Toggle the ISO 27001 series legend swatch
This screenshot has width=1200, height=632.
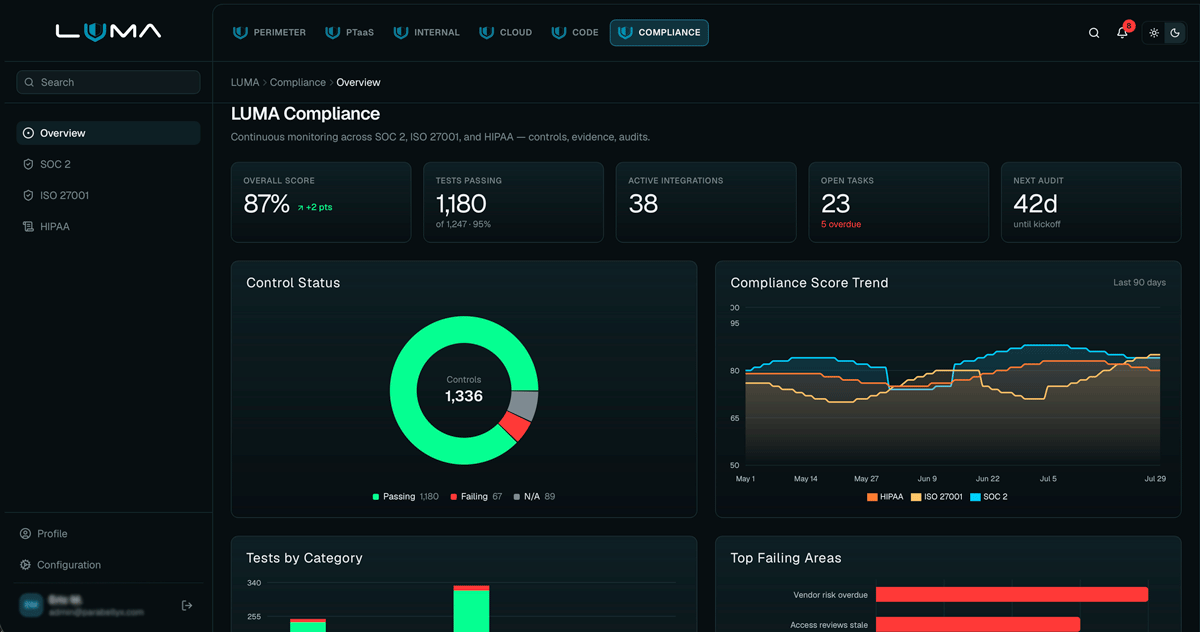(916, 496)
